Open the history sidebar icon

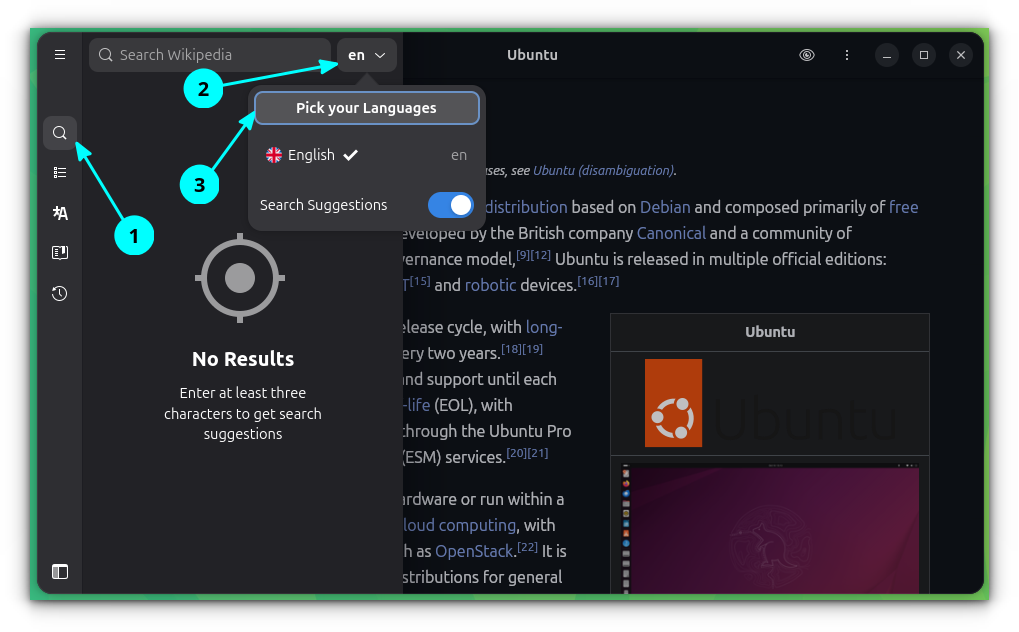(x=59, y=293)
